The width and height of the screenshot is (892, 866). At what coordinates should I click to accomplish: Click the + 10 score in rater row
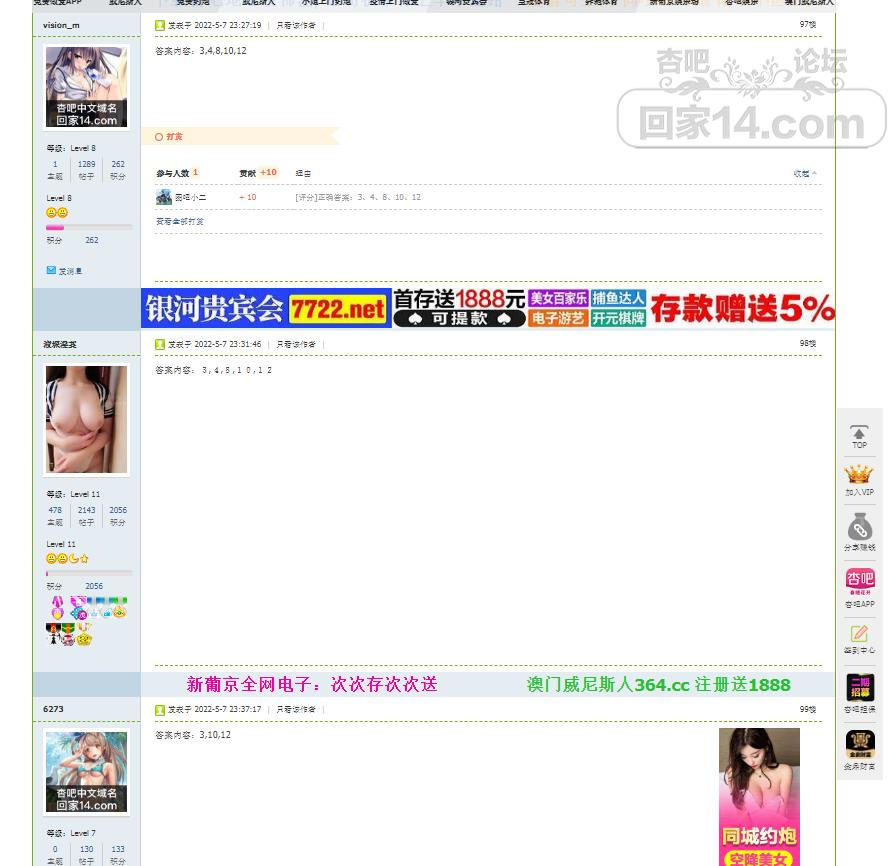point(247,197)
